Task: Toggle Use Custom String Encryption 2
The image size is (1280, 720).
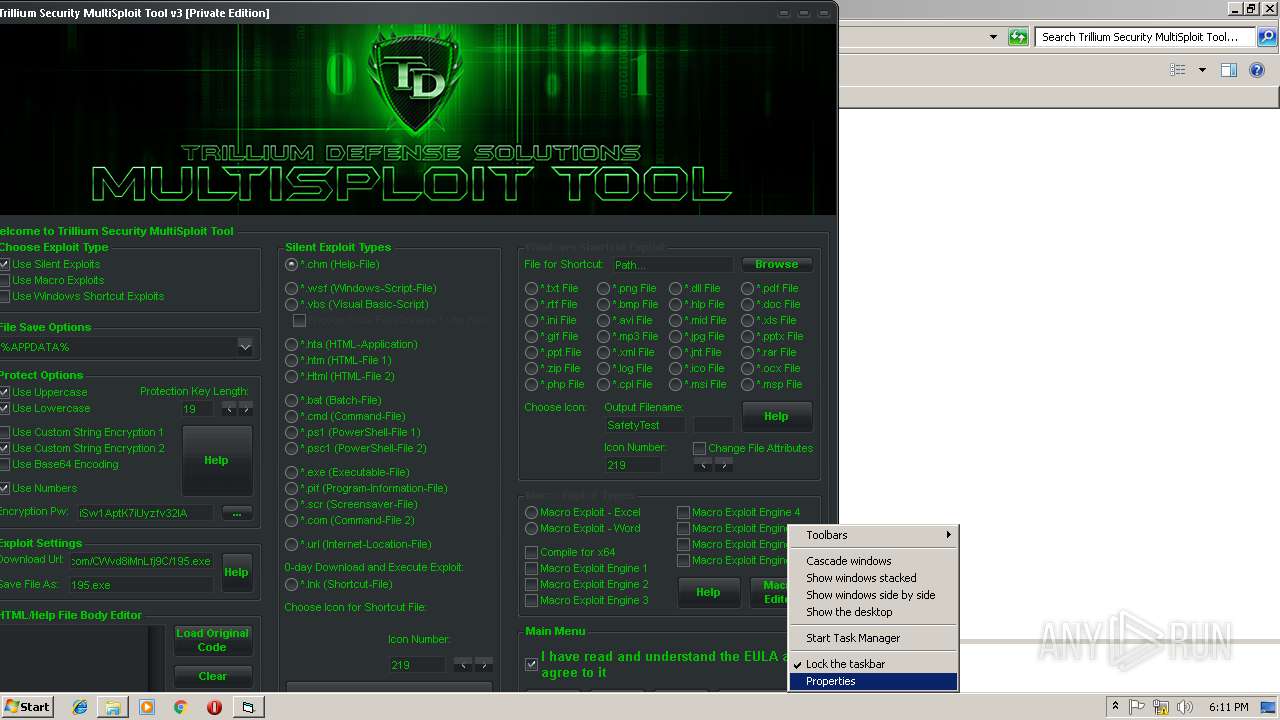Action: pyautogui.click(x=4, y=448)
